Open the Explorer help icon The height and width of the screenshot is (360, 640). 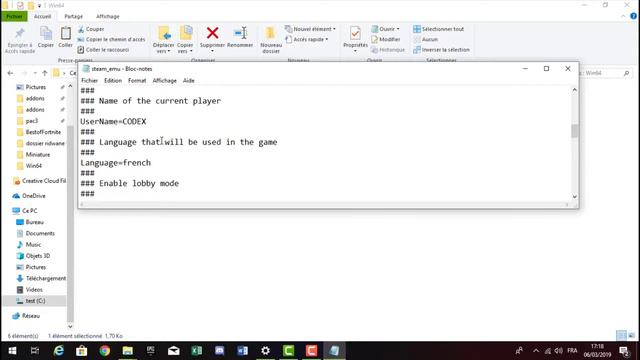pos(633,16)
